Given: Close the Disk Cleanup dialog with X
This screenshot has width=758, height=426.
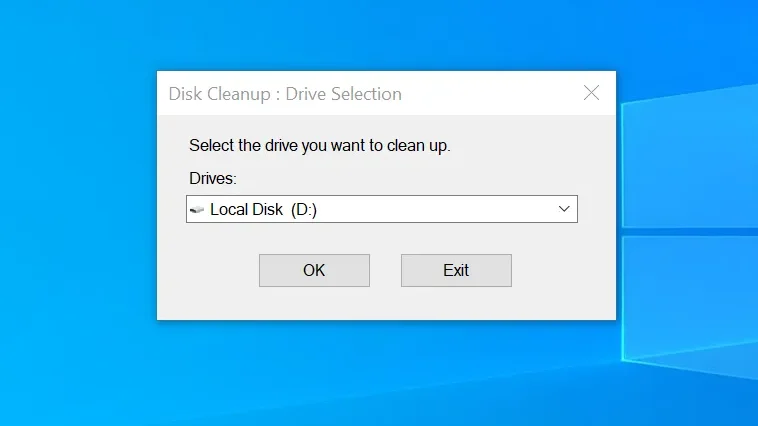Looking at the screenshot, I should 591,93.
